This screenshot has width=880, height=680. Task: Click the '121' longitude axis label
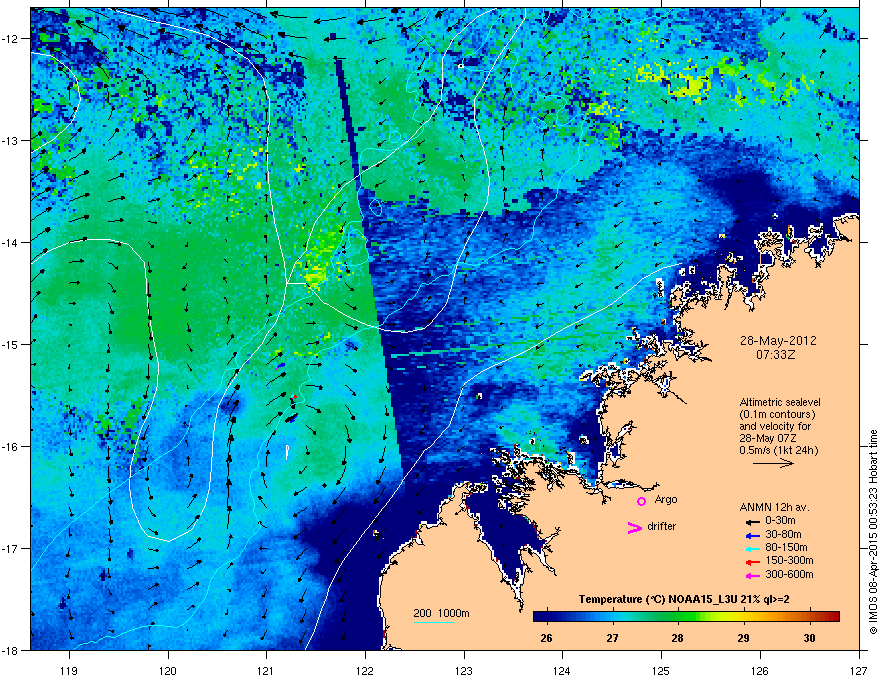coord(267,671)
